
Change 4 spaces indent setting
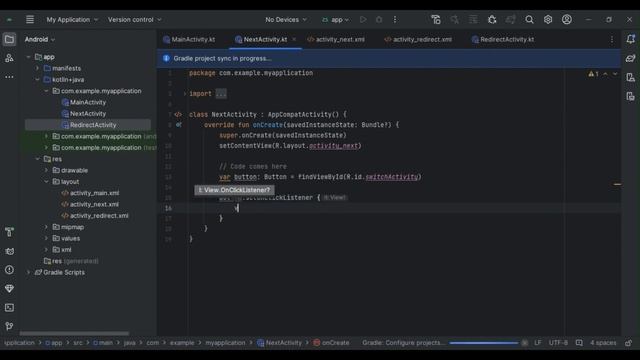tap(603, 343)
